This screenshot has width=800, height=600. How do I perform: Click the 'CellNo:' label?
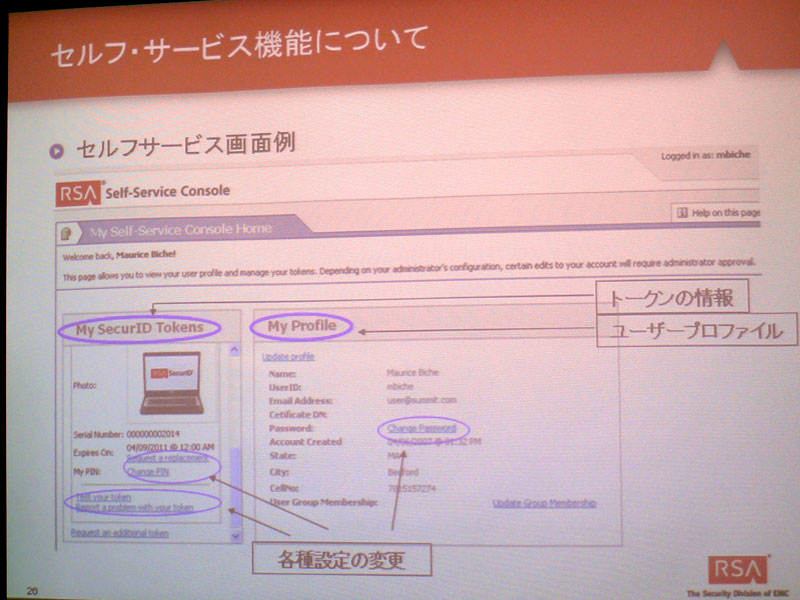click(x=284, y=488)
